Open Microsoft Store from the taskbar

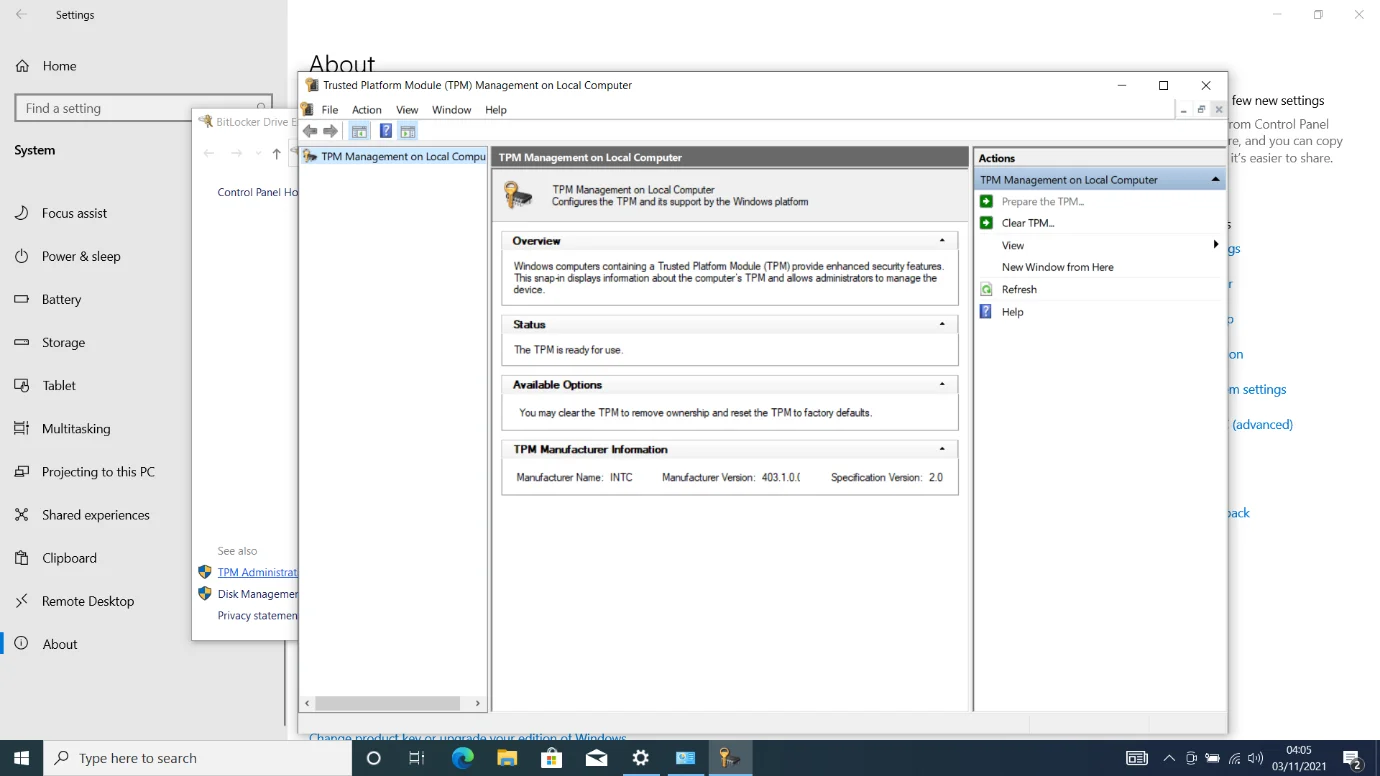click(551, 758)
